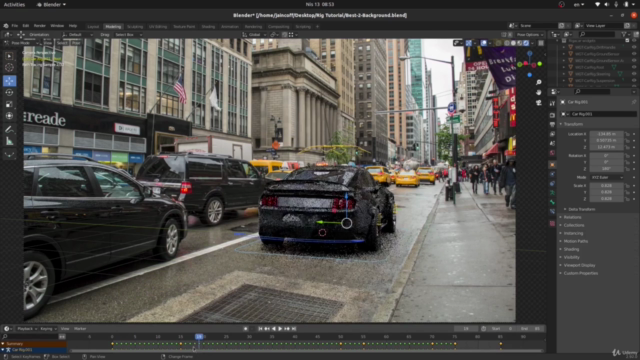Click the blue Z axis of the navigation gizmo
640x360 pixels.
click(529, 53)
